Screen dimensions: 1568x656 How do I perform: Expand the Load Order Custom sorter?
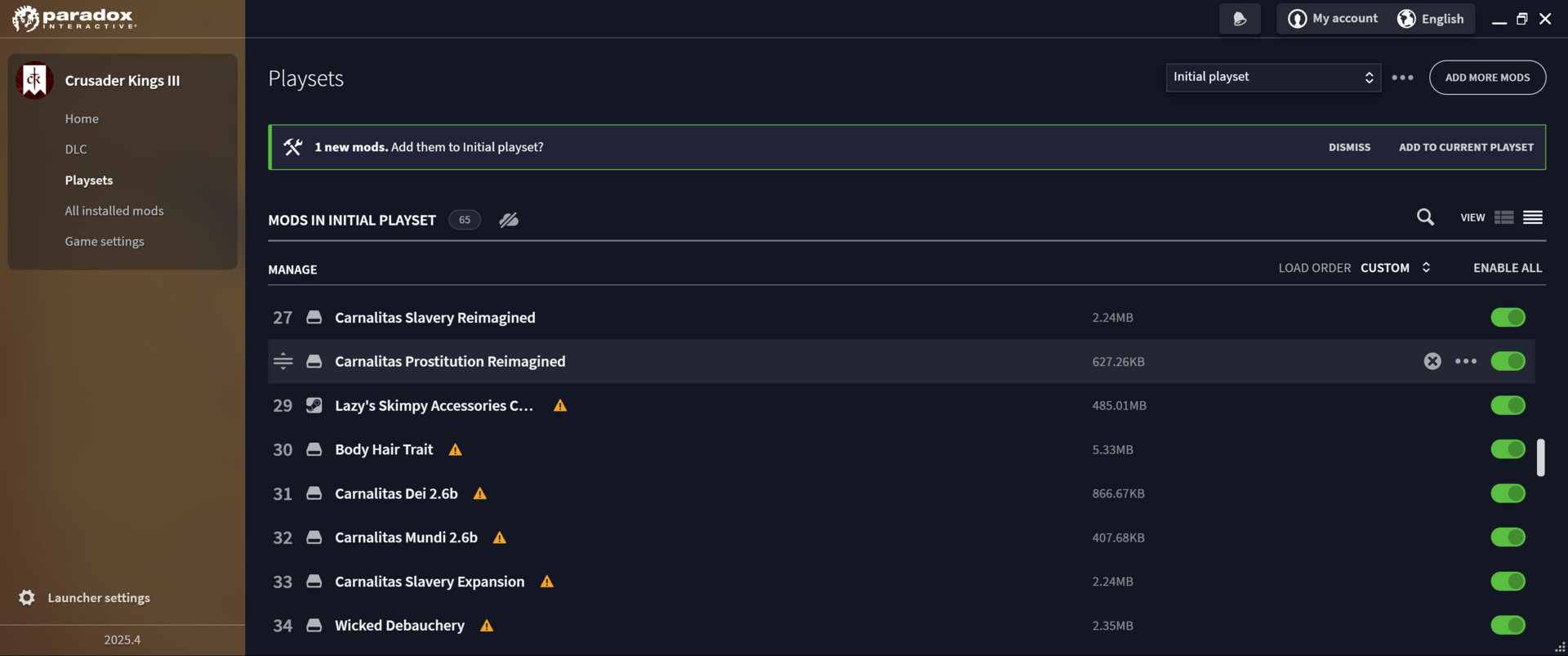(1395, 268)
